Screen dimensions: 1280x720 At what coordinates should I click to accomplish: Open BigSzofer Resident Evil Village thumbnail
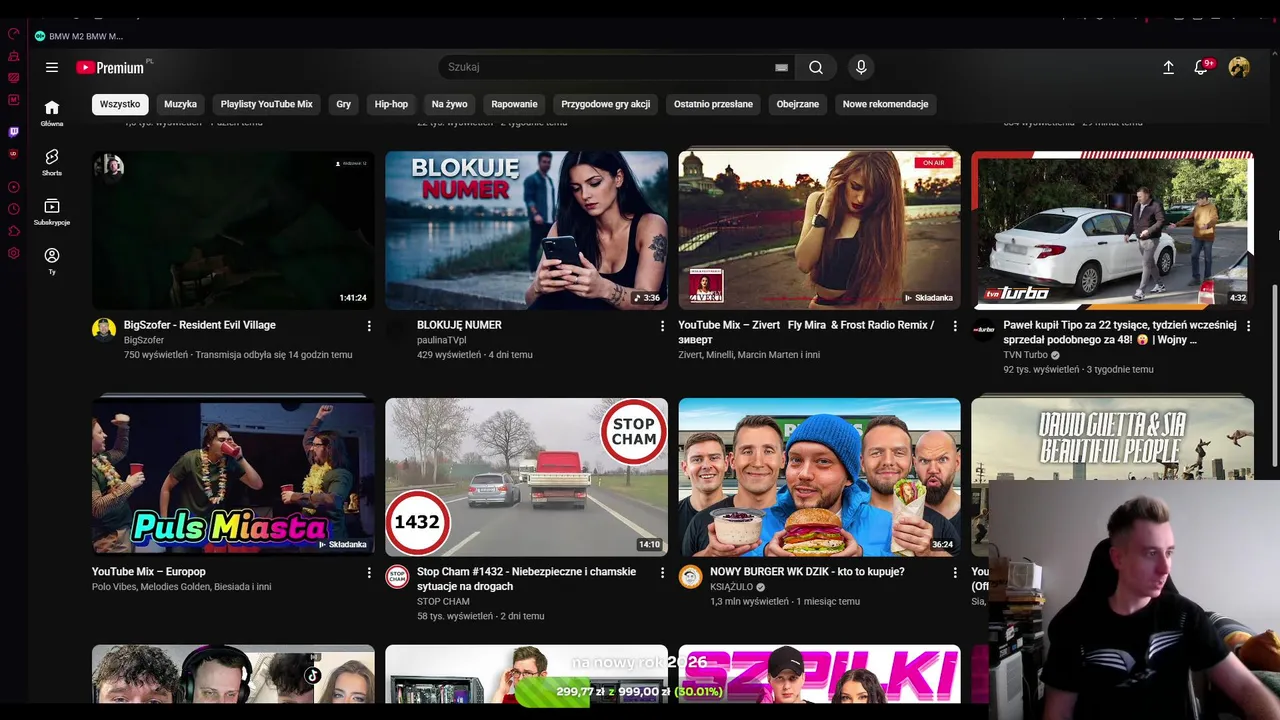(x=233, y=230)
